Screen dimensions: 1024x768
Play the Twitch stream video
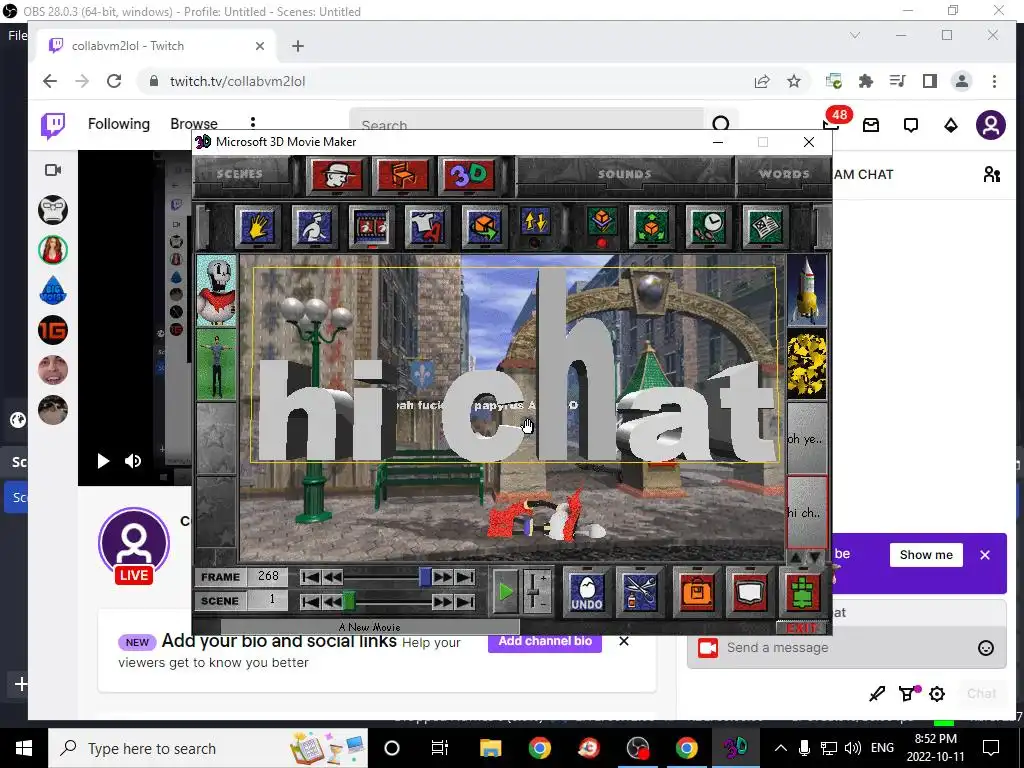(x=103, y=461)
